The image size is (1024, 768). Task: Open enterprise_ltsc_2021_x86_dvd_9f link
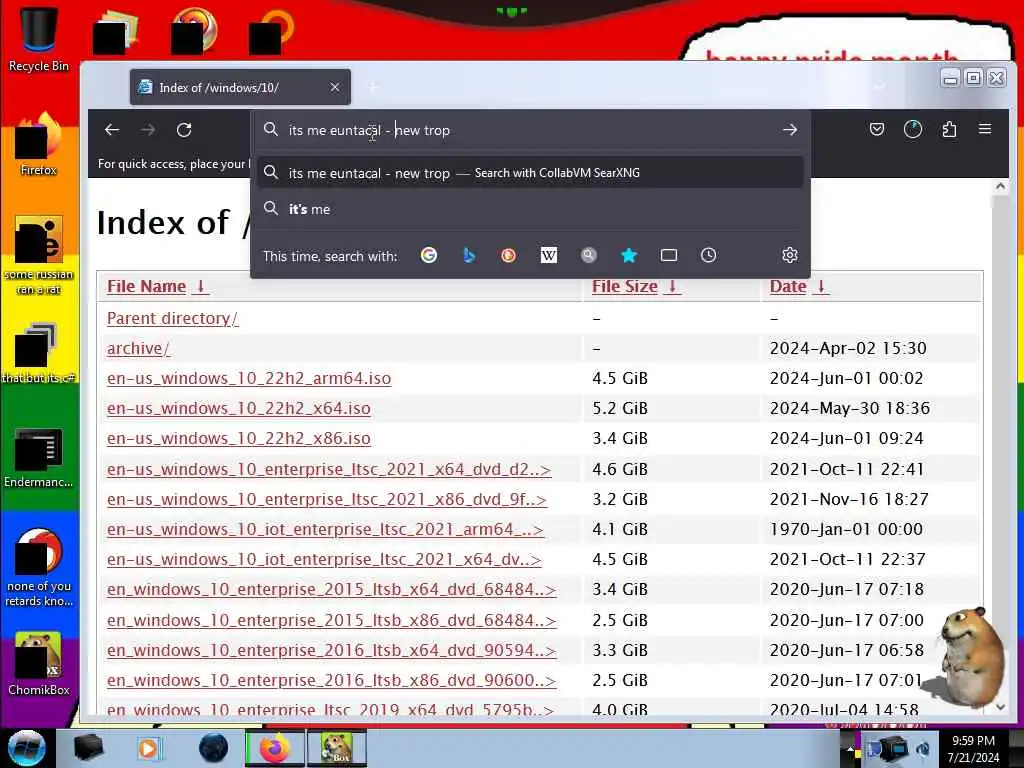[327, 499]
